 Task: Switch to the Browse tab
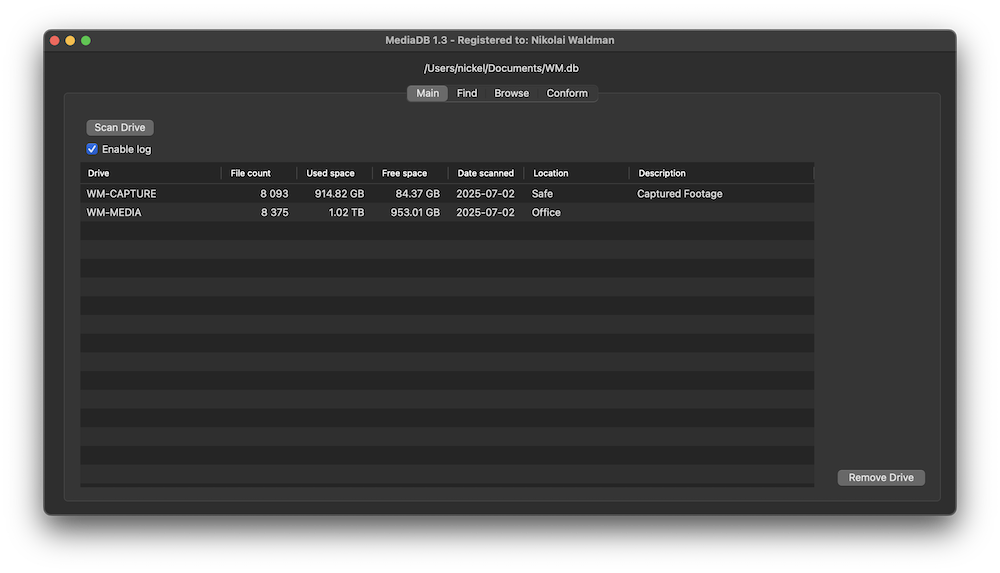click(x=511, y=93)
